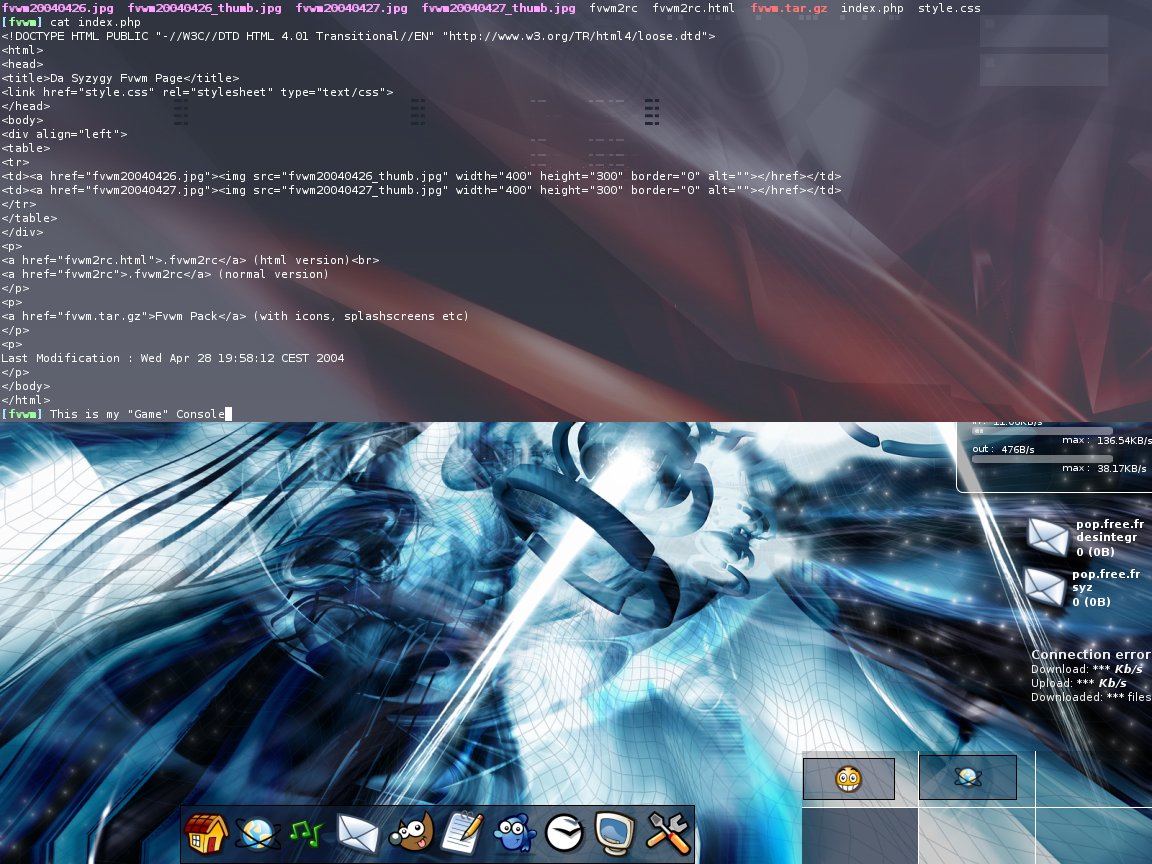This screenshot has height=864, width=1152.
Task: Click the envelope icon beside the syz mailbox
Action: 1044,587
